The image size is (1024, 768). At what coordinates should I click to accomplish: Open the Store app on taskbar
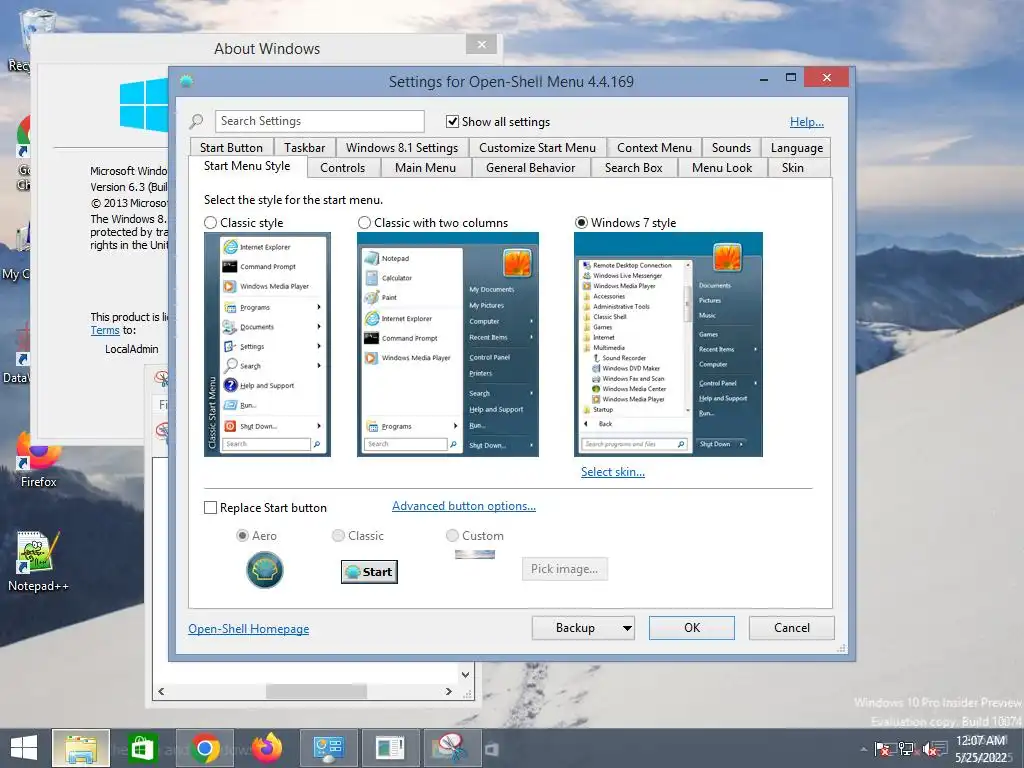click(142, 748)
